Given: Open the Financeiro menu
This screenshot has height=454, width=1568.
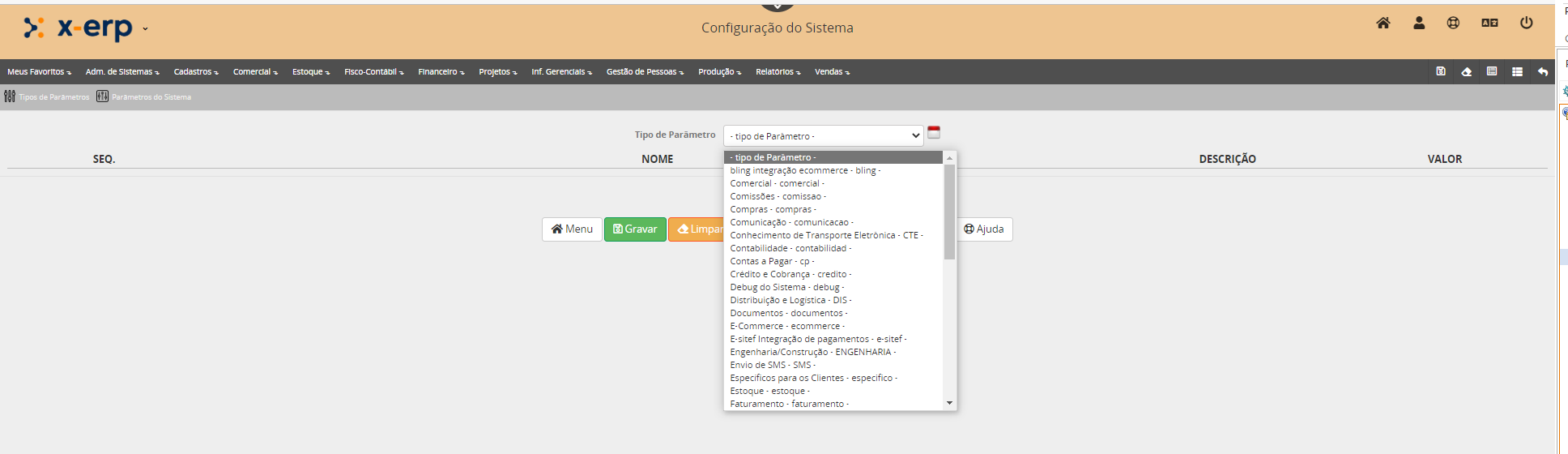Looking at the screenshot, I should (x=441, y=72).
